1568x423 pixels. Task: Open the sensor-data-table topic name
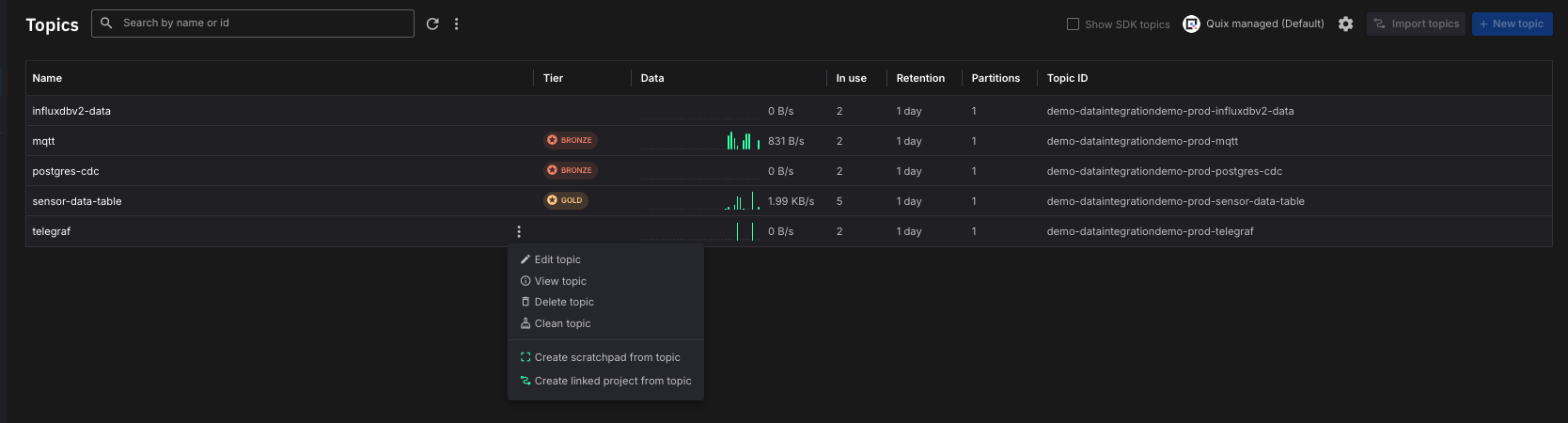tap(77, 201)
